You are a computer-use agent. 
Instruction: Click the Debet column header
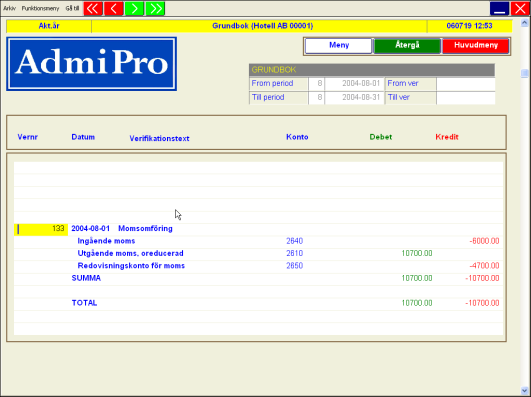381,137
